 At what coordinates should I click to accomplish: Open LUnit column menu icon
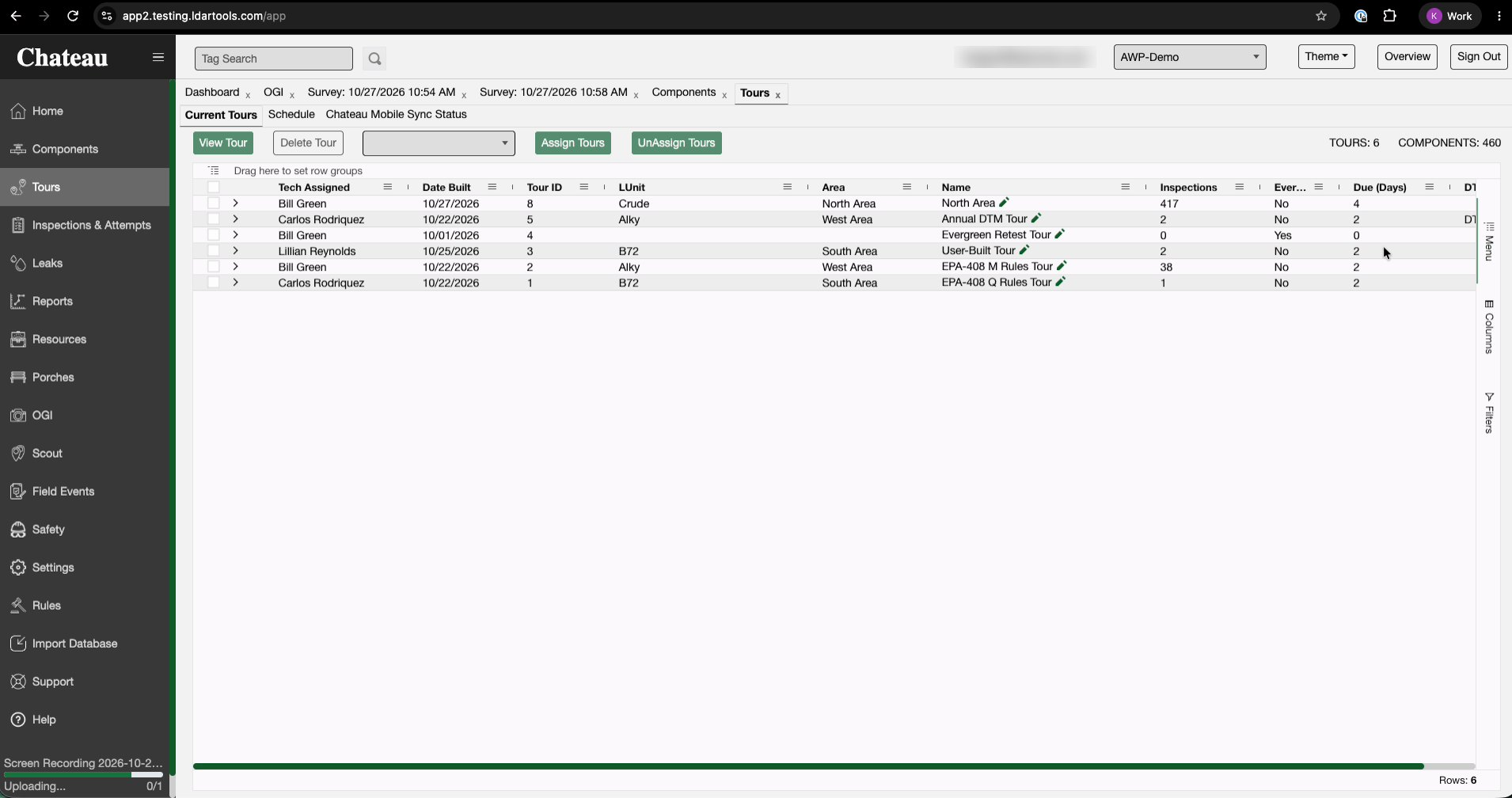[788, 187]
